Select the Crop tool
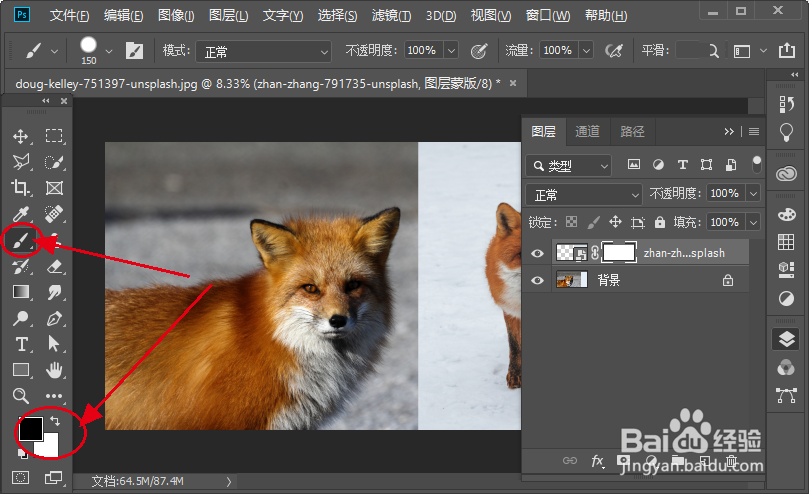The width and height of the screenshot is (809, 494). point(21,188)
